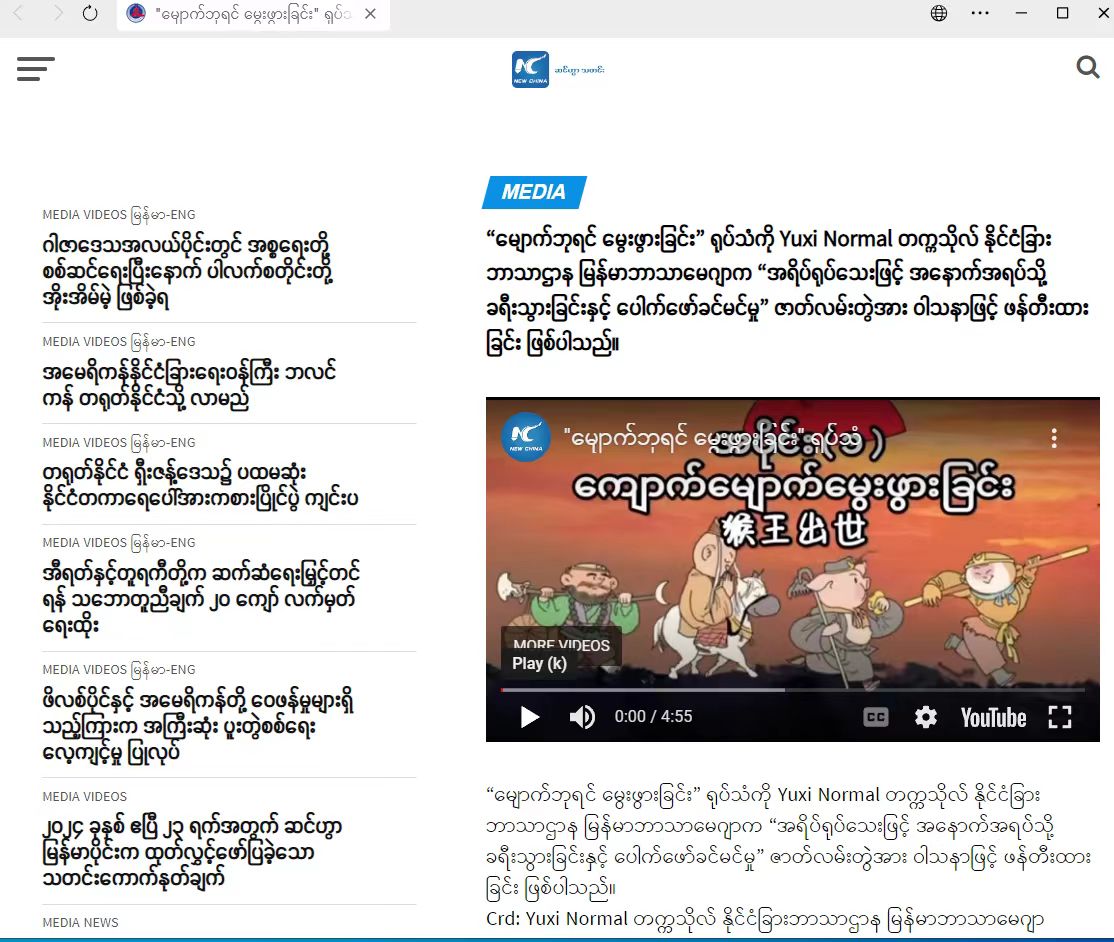Screen dimensions: 1114x942
Task: Refresh the page with reload icon
Action: click(x=90, y=14)
